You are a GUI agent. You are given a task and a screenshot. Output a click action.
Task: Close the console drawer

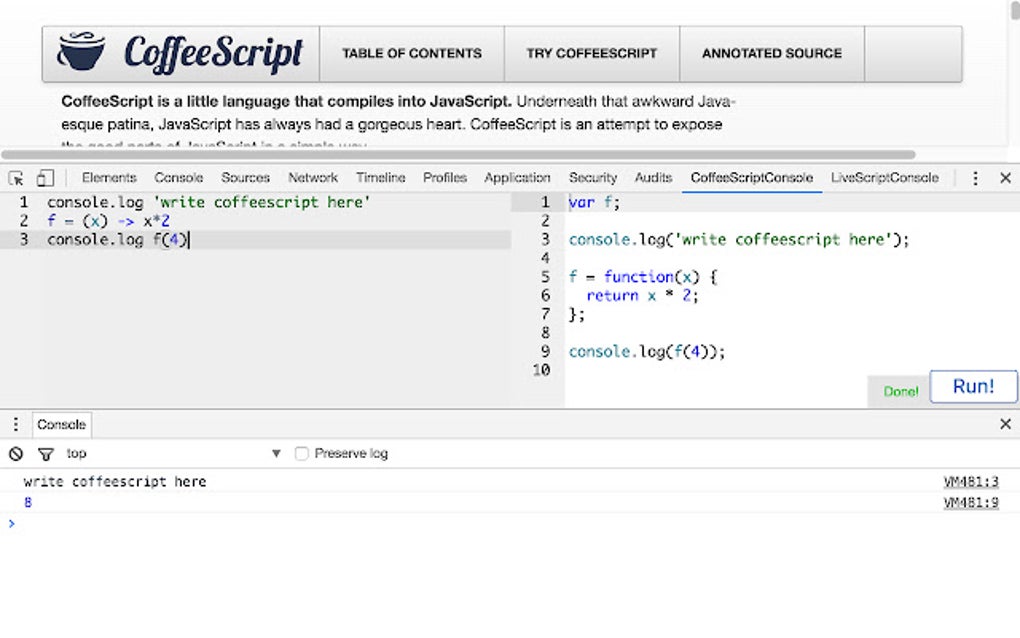pos(1005,424)
